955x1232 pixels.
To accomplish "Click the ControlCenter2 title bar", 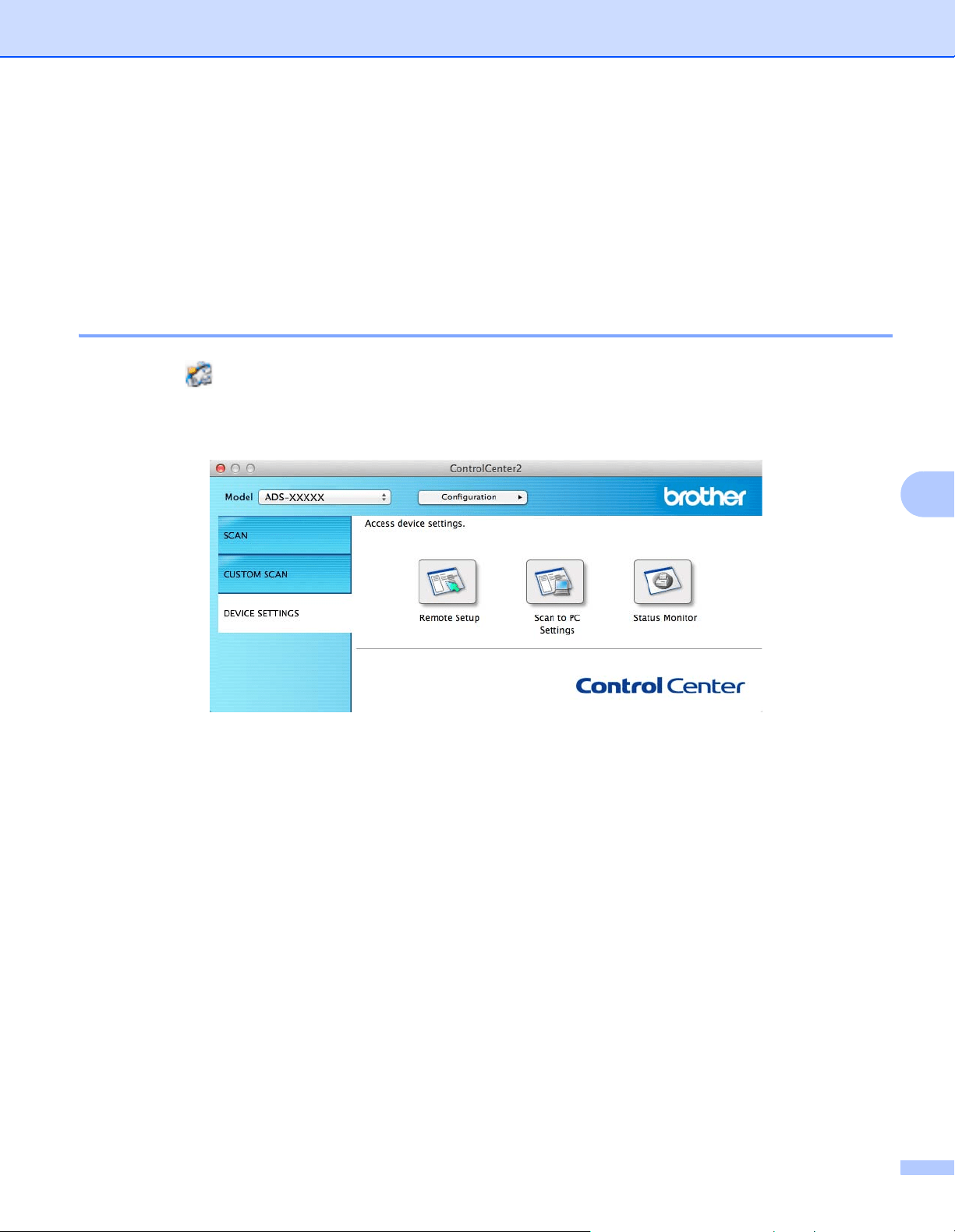I will (x=486, y=468).
